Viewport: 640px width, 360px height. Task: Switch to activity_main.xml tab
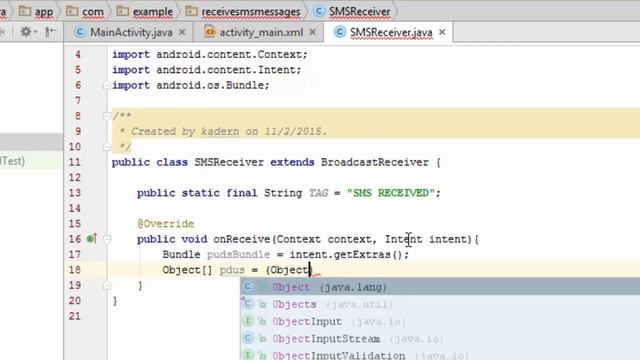[260, 32]
